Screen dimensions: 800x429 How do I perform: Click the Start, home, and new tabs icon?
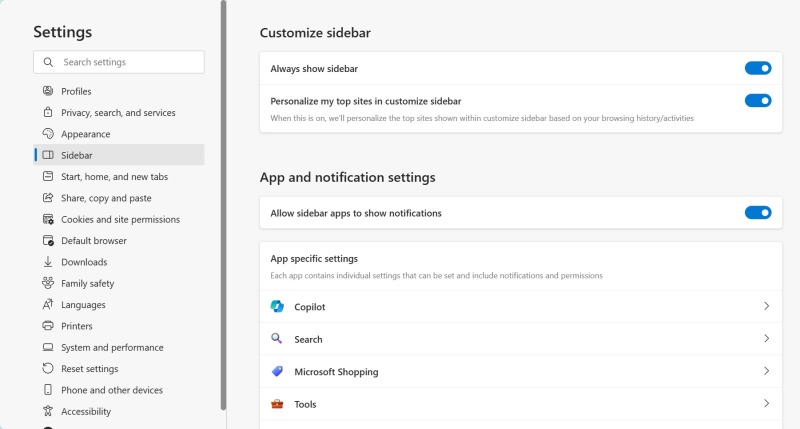click(x=48, y=176)
